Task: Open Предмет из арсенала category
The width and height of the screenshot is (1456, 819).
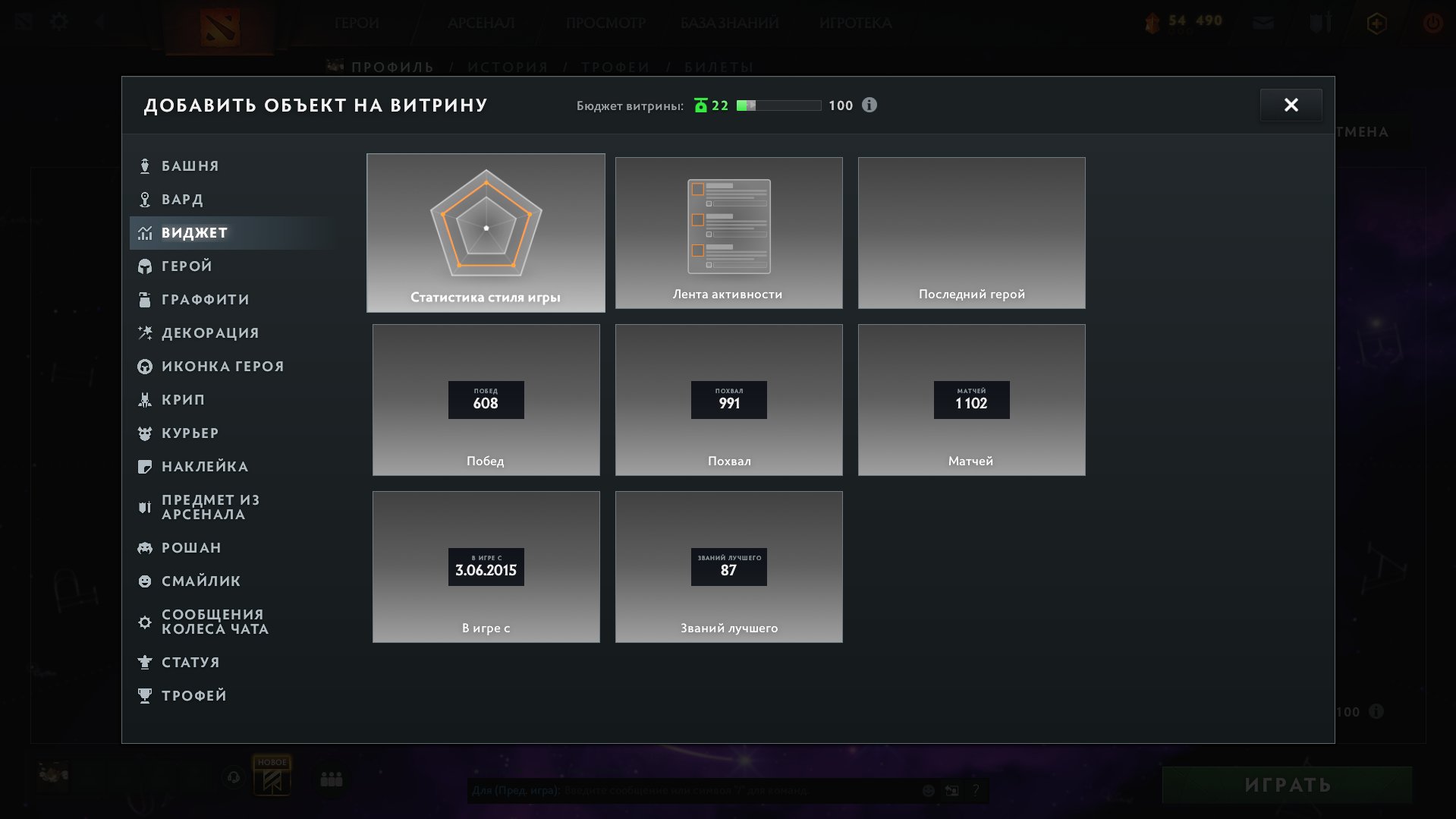Action: tap(210, 507)
